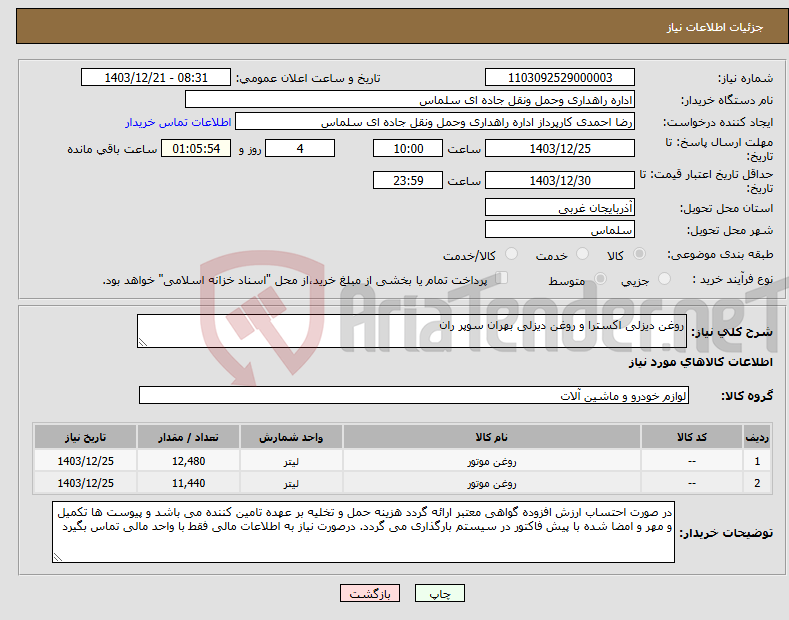This screenshot has height=620, width=789.
Task: Click the لیتر unit in row 1
Action: [x=291, y=461]
